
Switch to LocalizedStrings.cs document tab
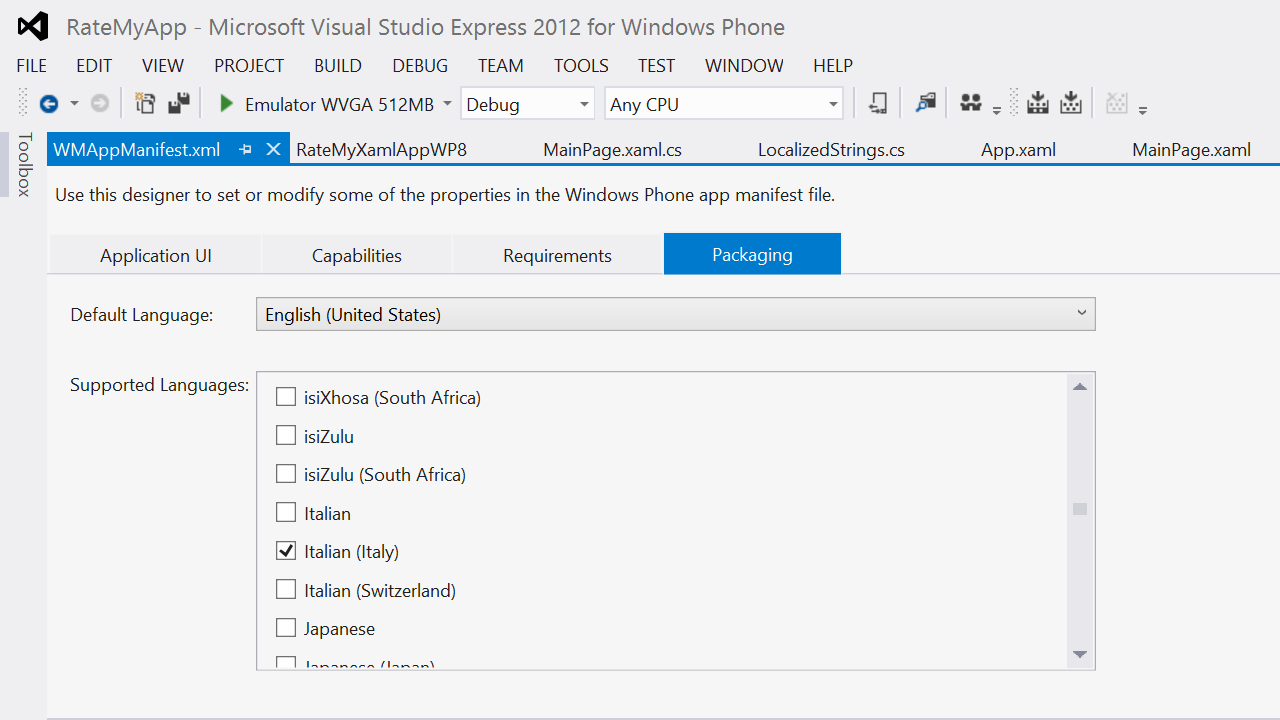click(831, 150)
